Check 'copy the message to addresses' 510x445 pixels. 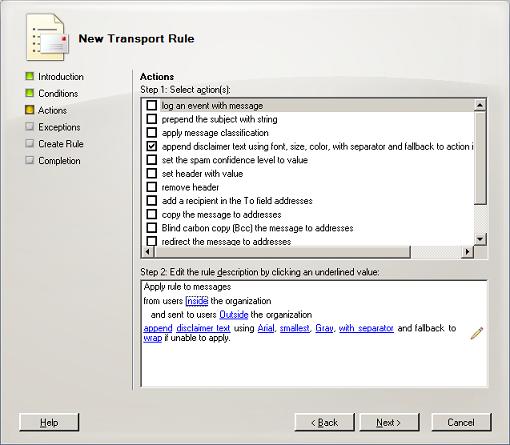[x=152, y=214]
